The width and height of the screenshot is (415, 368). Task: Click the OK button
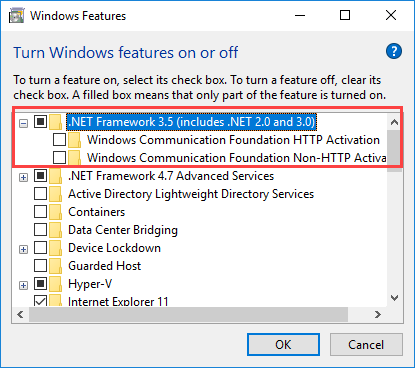[x=283, y=345]
